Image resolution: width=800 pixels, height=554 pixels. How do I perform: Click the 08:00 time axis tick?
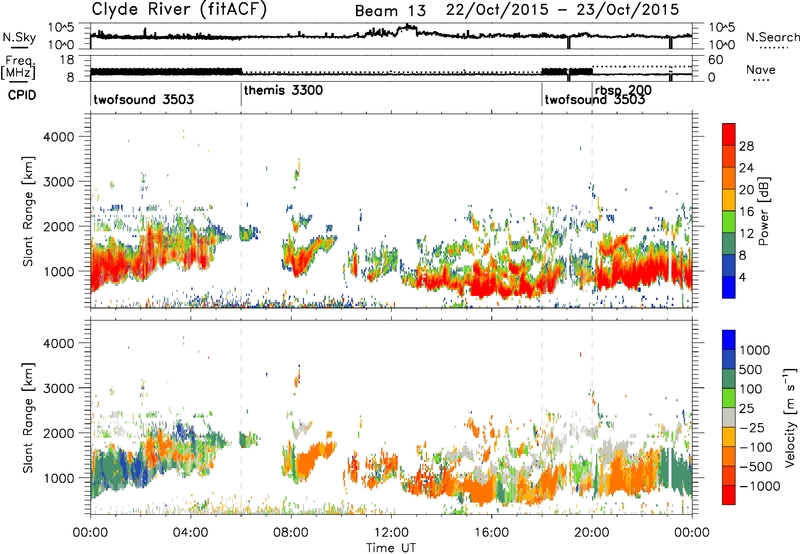click(x=291, y=533)
